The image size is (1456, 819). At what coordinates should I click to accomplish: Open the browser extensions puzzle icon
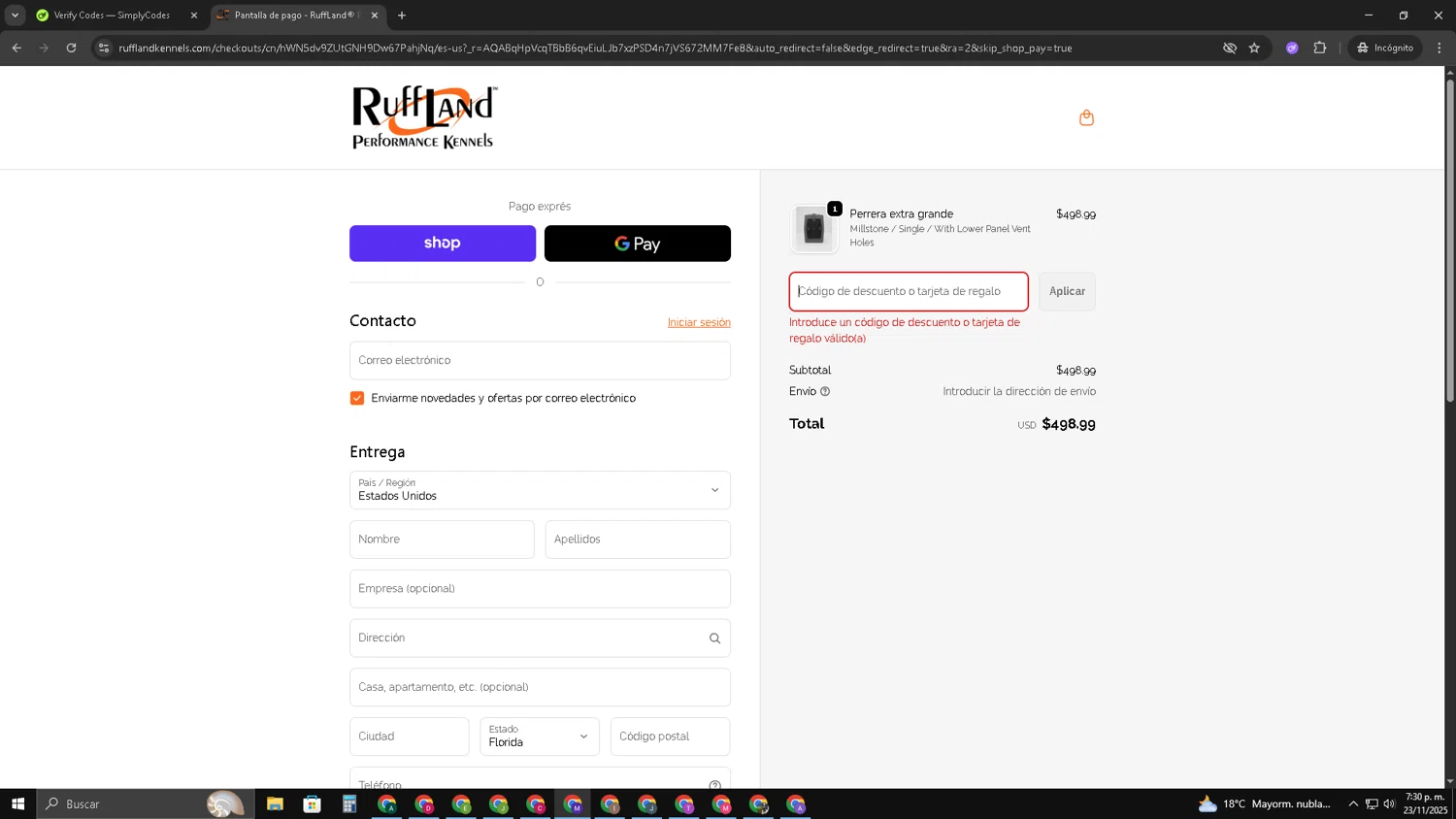pos(1320,48)
